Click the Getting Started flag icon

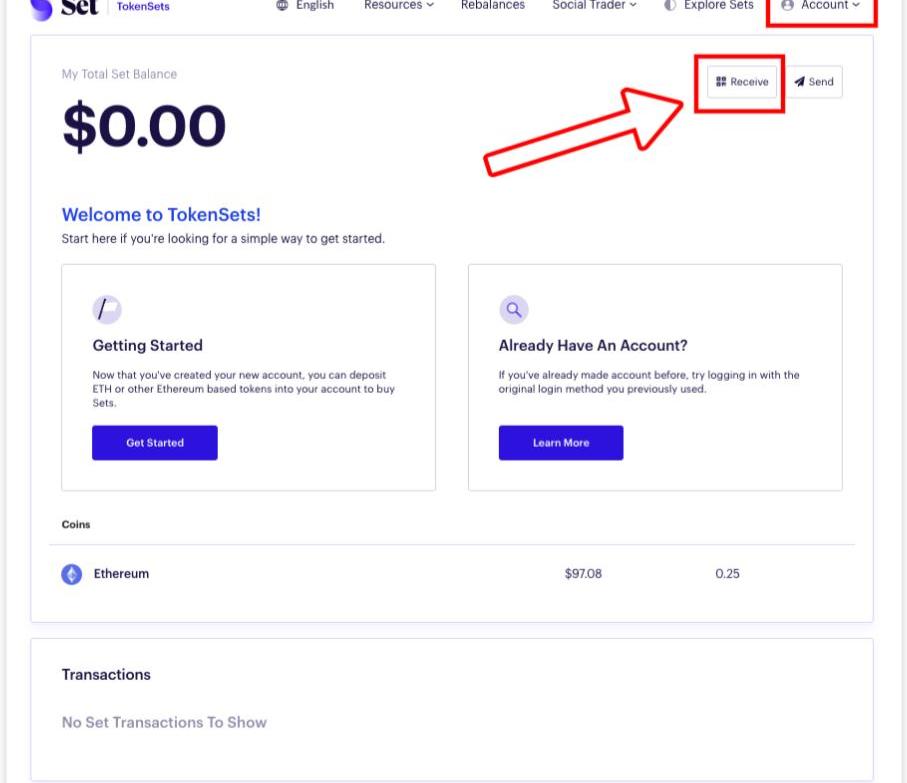107,310
